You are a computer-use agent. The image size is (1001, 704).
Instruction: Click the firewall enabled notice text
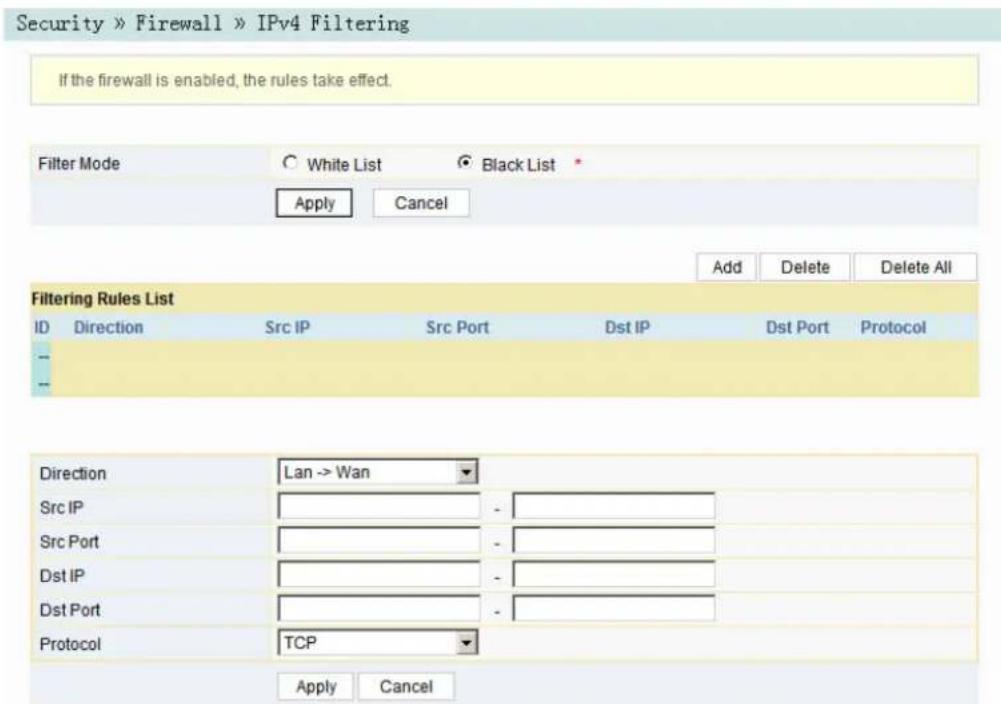(x=225, y=80)
